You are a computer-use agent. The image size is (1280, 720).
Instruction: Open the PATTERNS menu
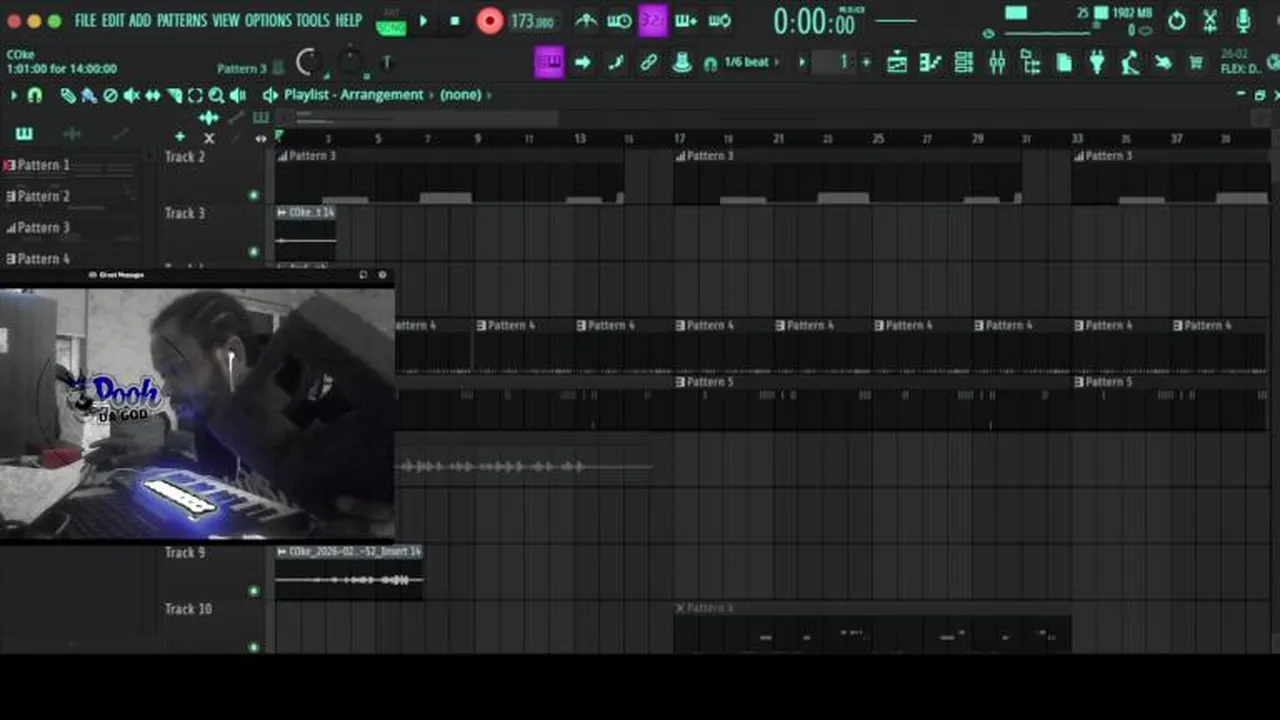[182, 20]
